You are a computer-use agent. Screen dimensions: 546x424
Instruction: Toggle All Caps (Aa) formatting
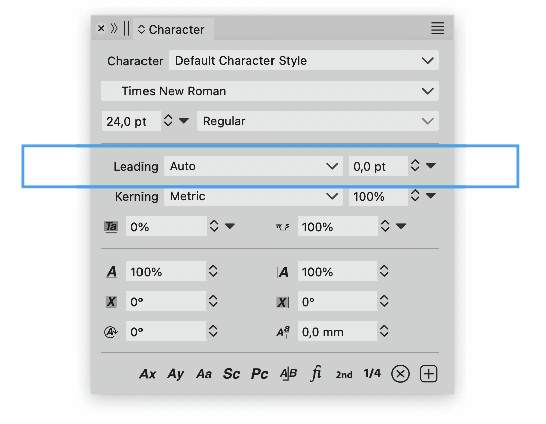[x=204, y=374]
